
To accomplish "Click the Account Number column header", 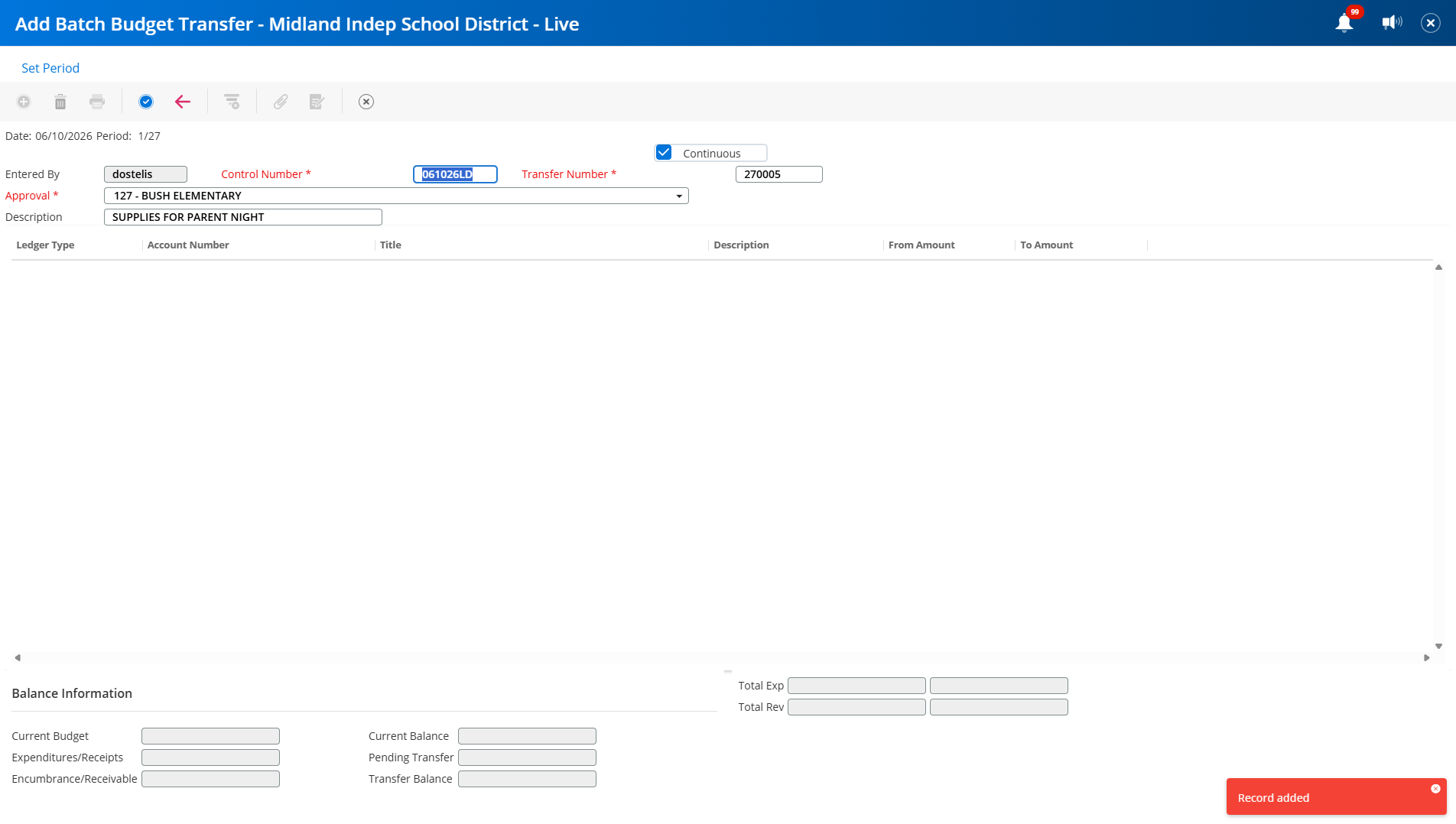I will (188, 245).
